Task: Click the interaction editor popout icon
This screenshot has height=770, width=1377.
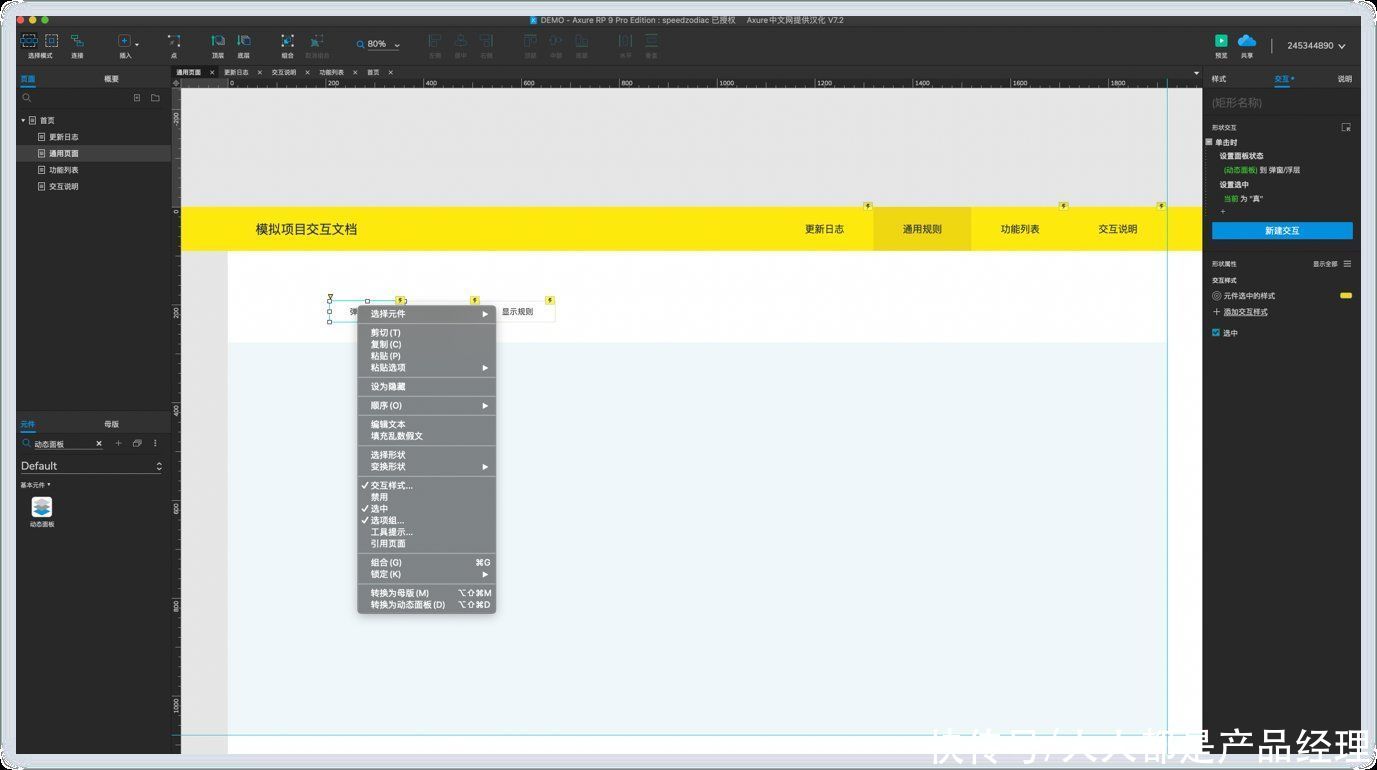Action: pyautogui.click(x=1346, y=128)
